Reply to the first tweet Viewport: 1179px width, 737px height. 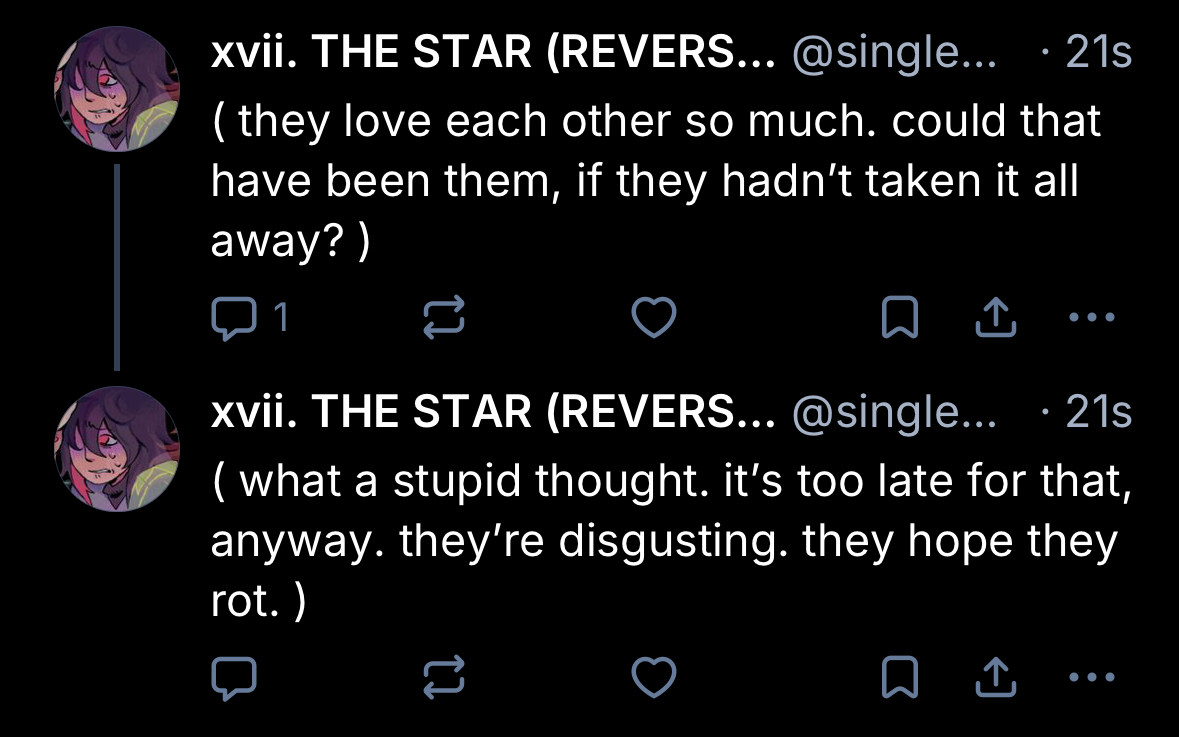pos(235,319)
